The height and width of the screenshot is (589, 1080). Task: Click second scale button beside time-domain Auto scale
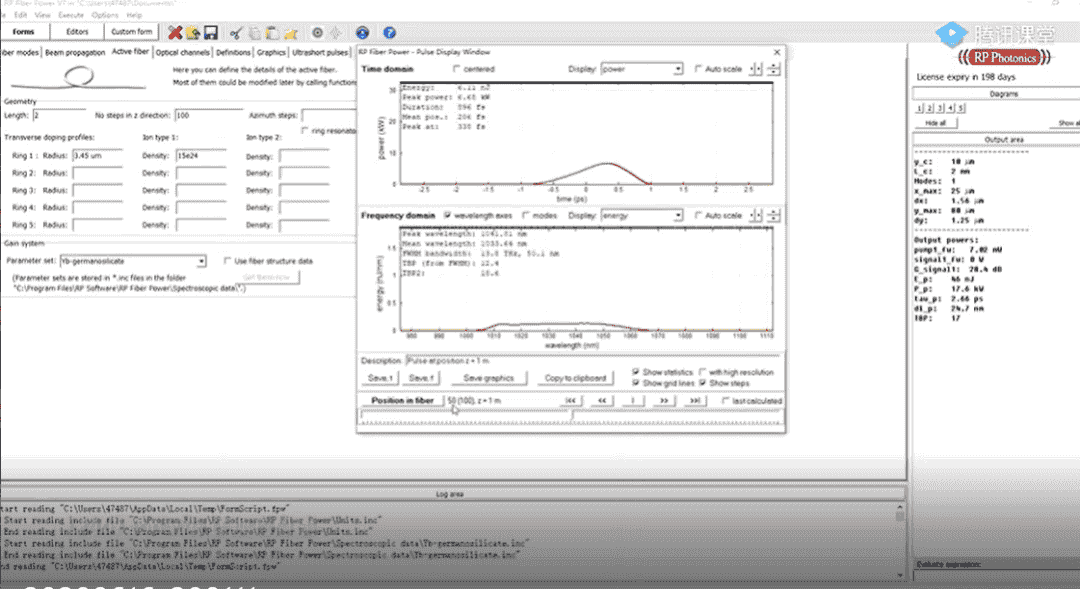773,69
